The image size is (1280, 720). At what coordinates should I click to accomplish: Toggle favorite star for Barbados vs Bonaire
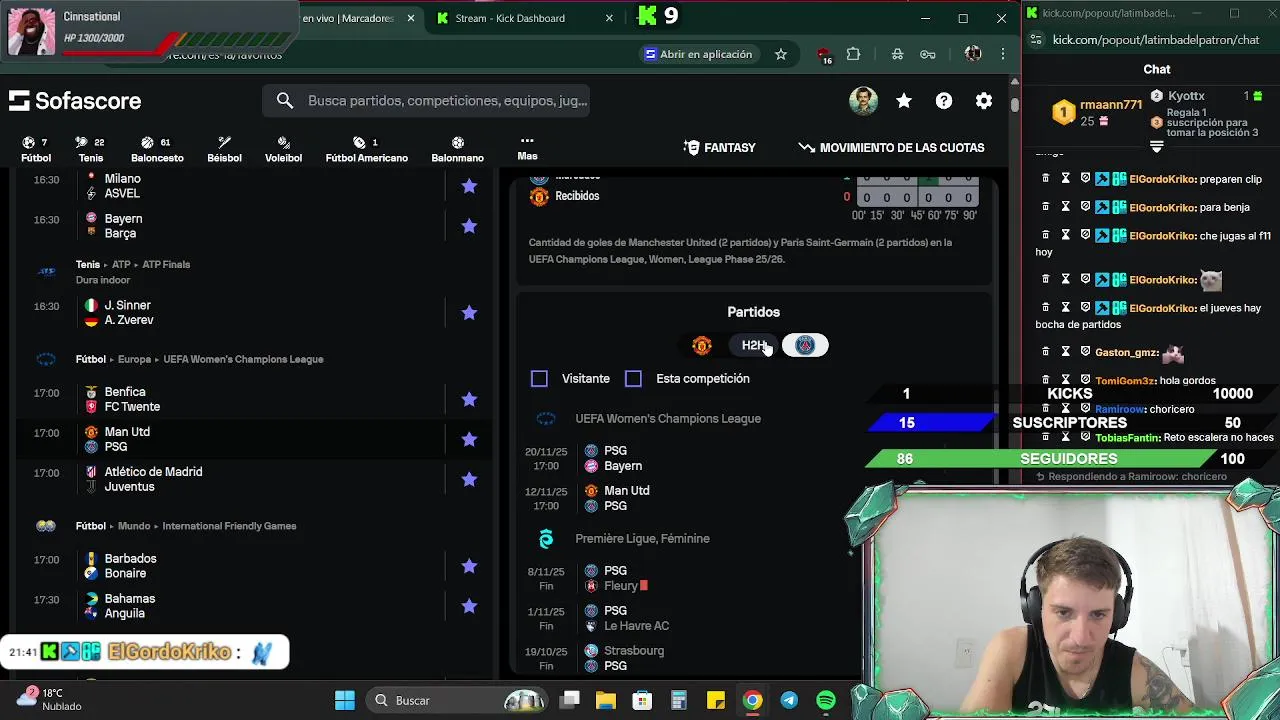(469, 566)
